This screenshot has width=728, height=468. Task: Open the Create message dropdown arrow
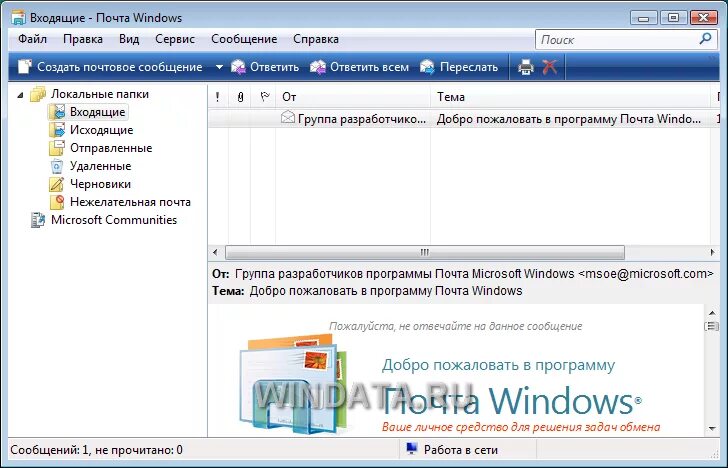219,67
